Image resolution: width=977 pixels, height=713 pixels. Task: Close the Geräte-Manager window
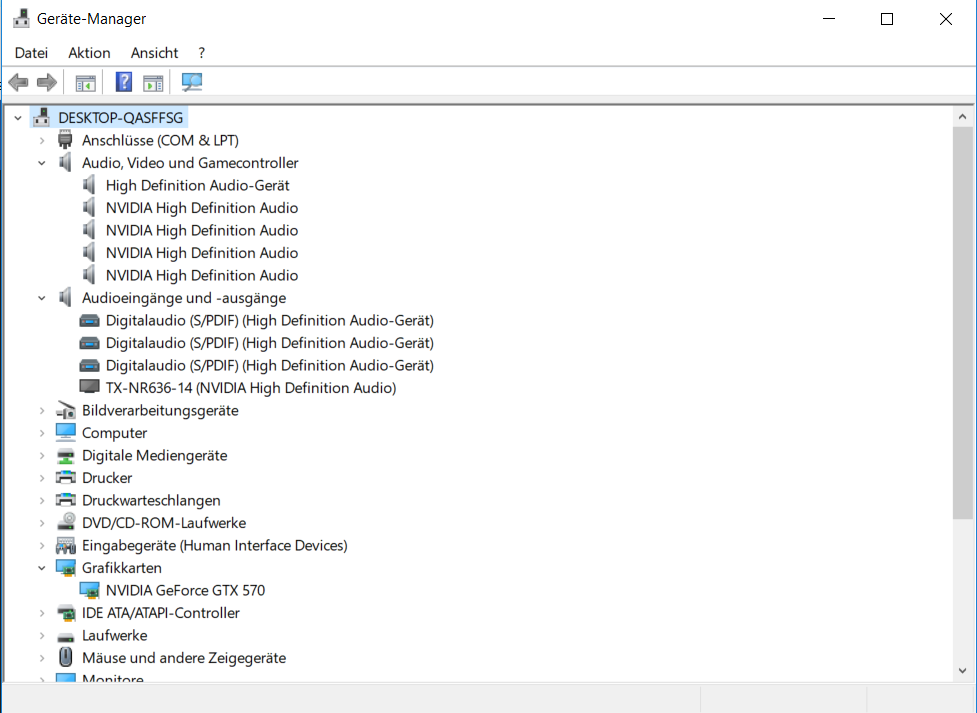pyautogui.click(x=945, y=19)
